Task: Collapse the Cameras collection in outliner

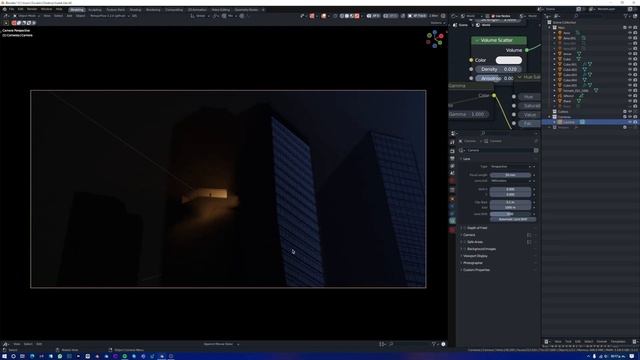Action: 550,117
